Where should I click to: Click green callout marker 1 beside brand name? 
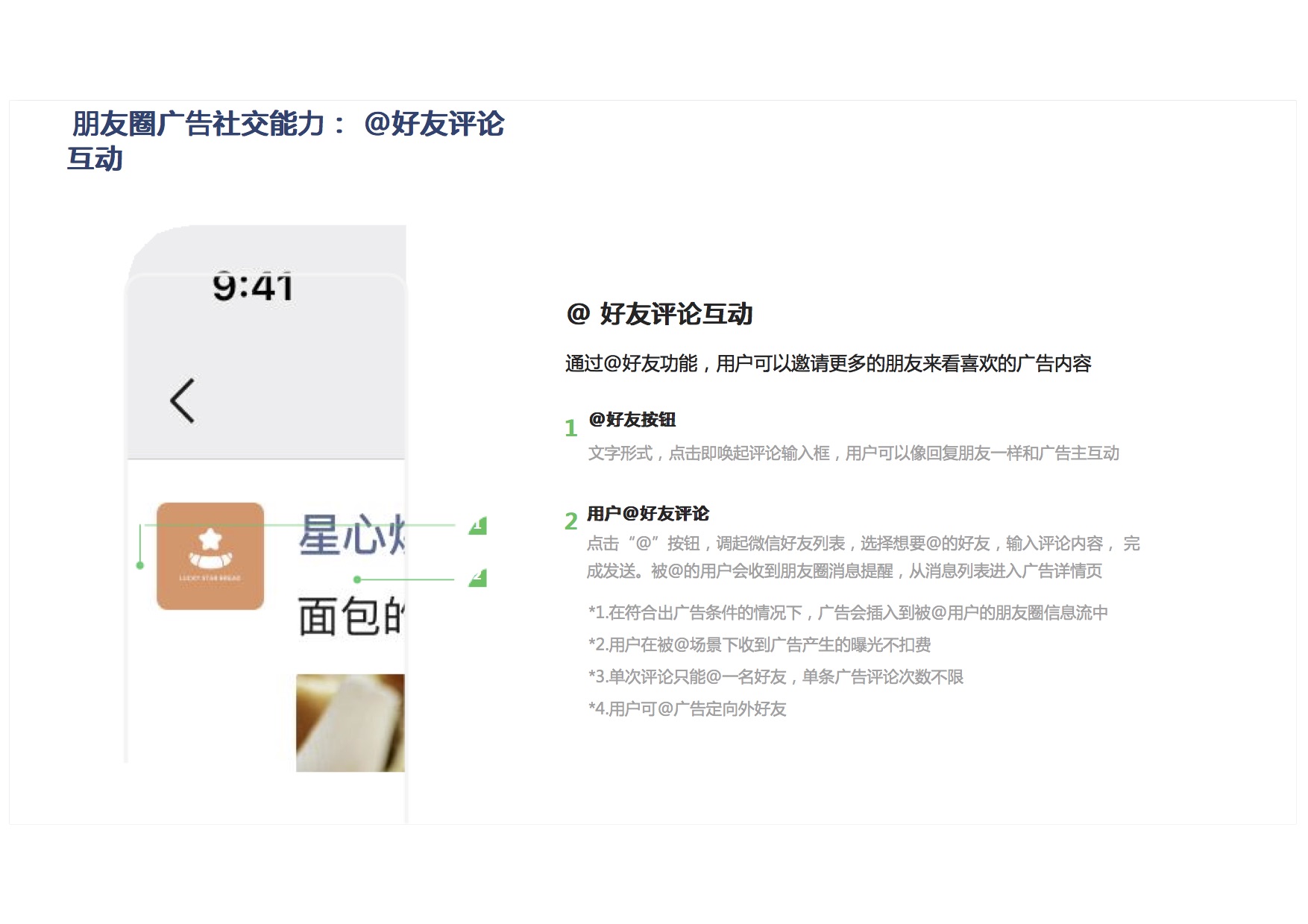click(x=478, y=526)
